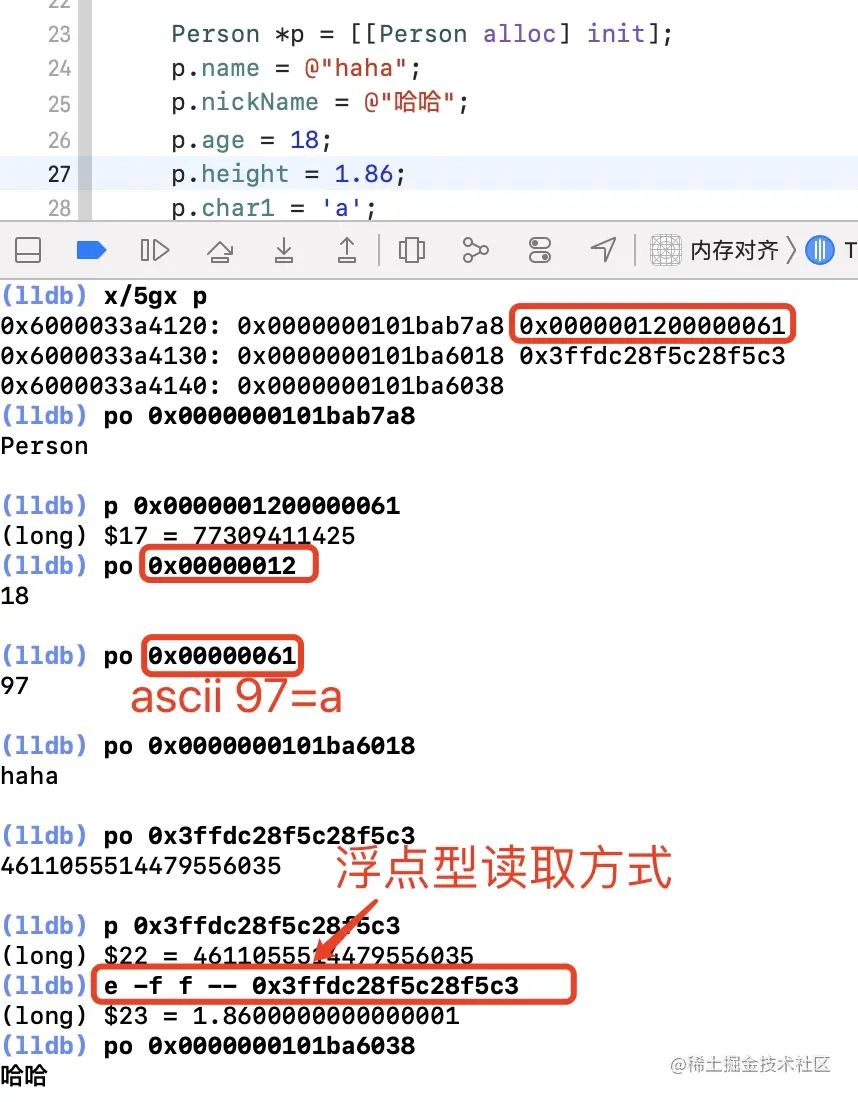Click the code line p.height = 1.86
The image size is (858, 1102).
point(288,174)
